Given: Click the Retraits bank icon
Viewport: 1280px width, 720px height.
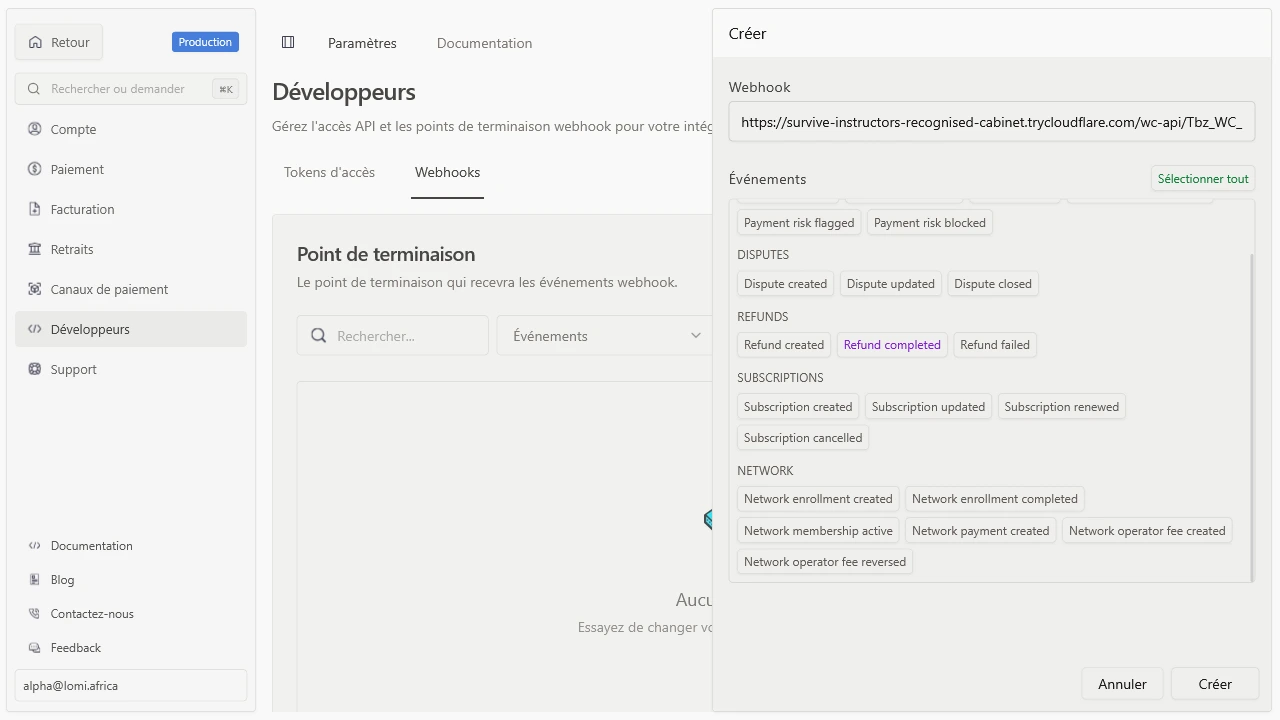Looking at the screenshot, I should tap(35, 249).
